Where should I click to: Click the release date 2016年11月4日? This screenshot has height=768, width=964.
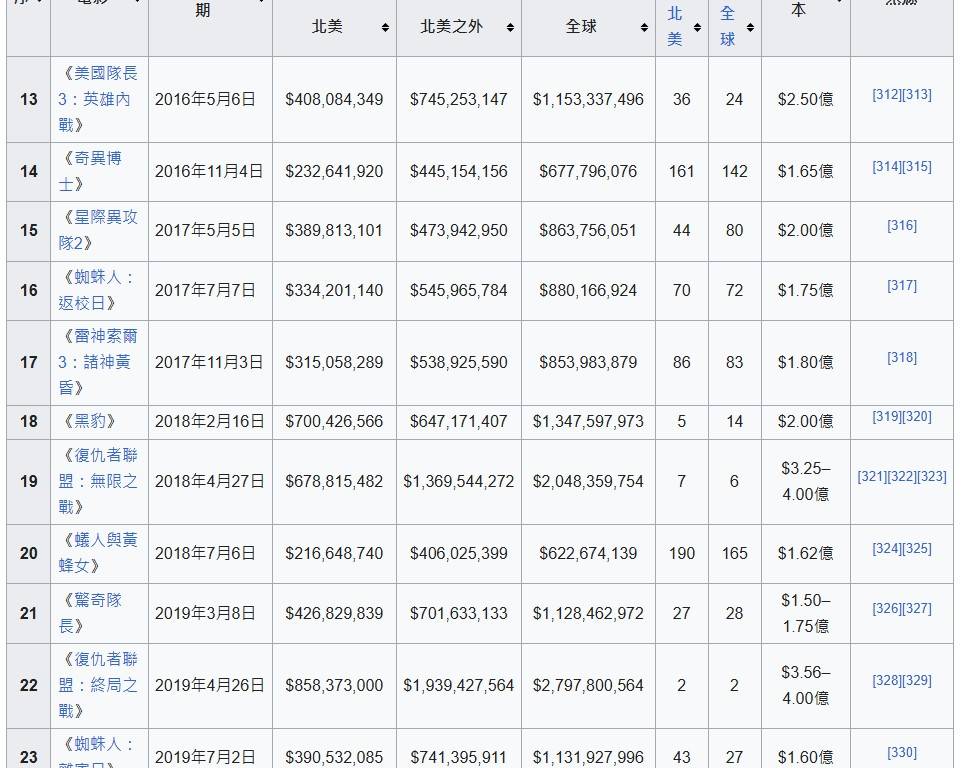(209, 171)
